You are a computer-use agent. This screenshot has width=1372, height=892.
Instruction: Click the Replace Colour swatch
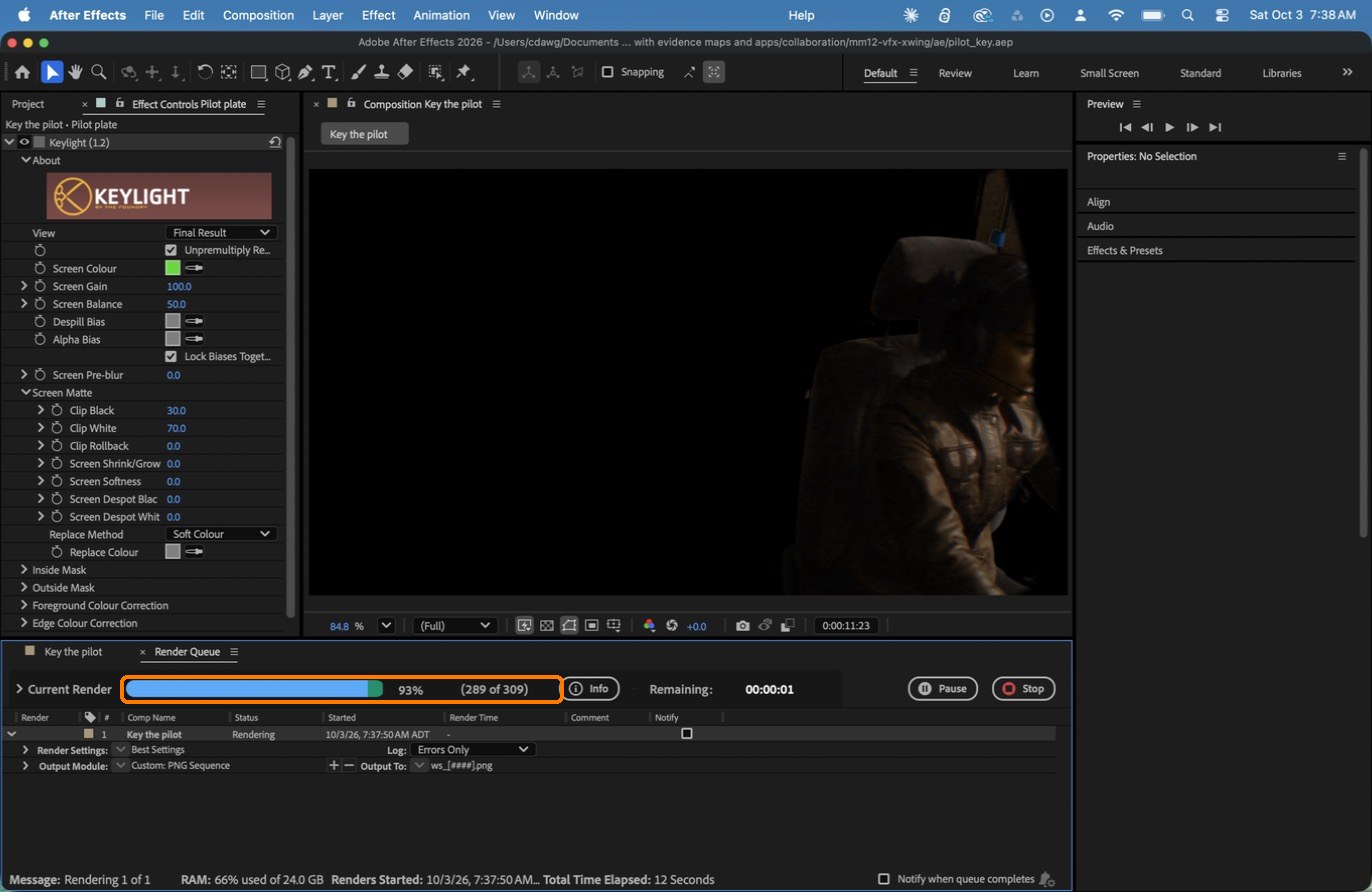pos(172,552)
